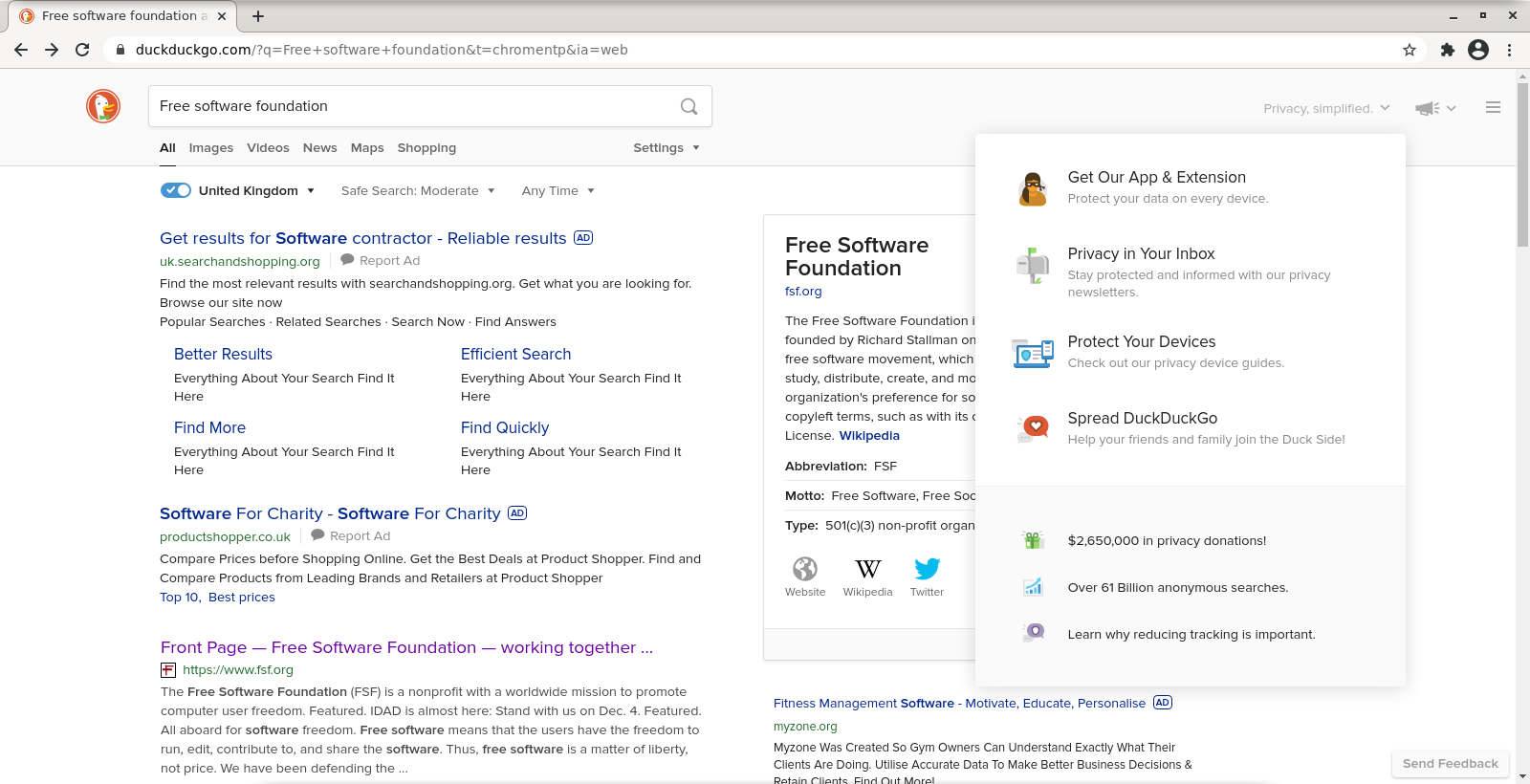Click the Top 10 link
Viewport: 1530px width, 784px height.
pos(180,598)
